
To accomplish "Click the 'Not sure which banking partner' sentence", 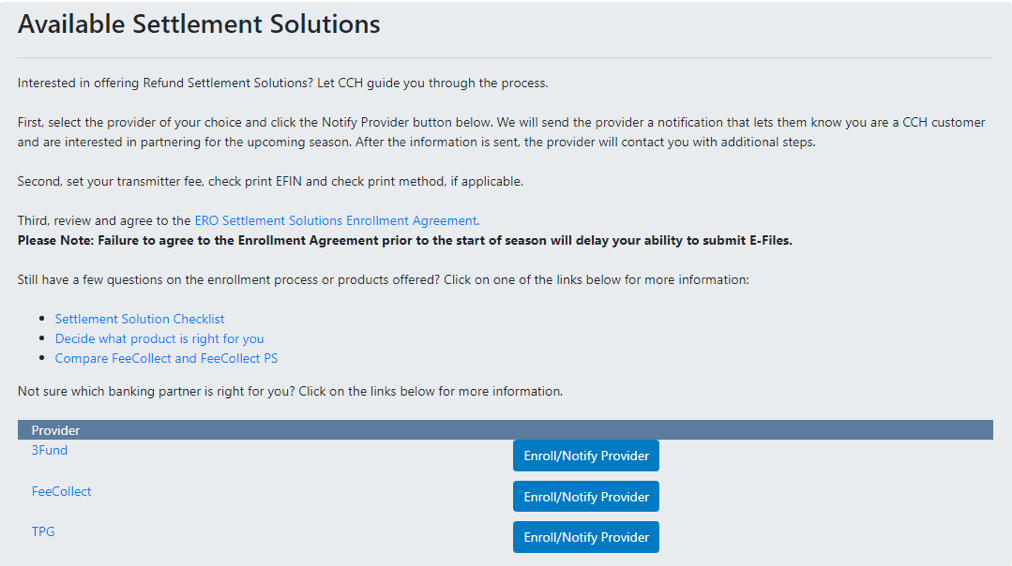I will pyautogui.click(x=290, y=392).
